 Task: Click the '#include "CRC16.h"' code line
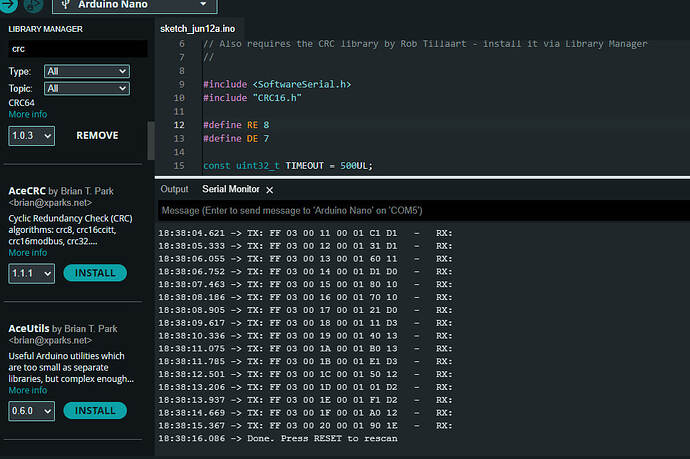tap(252, 98)
